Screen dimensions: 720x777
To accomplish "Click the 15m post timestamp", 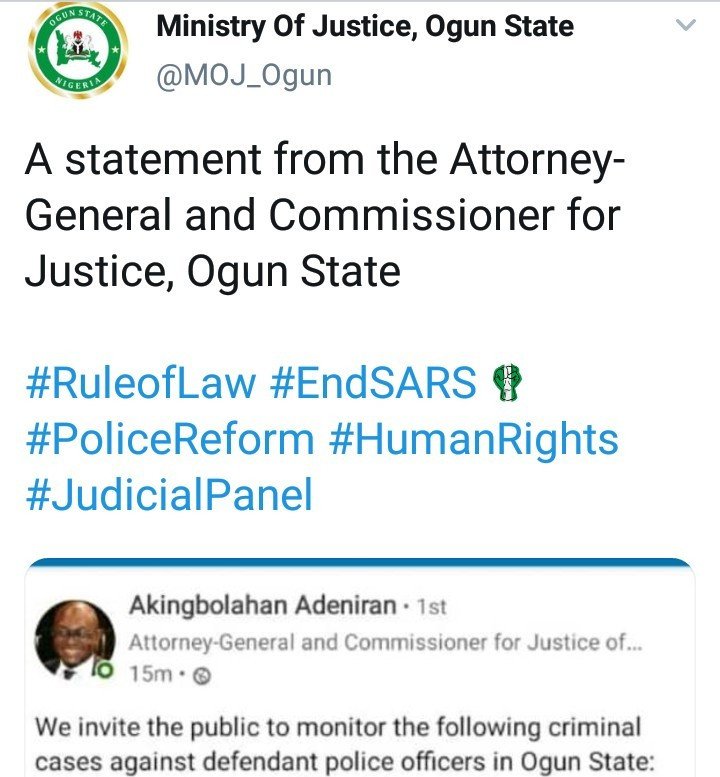I will coord(151,674).
